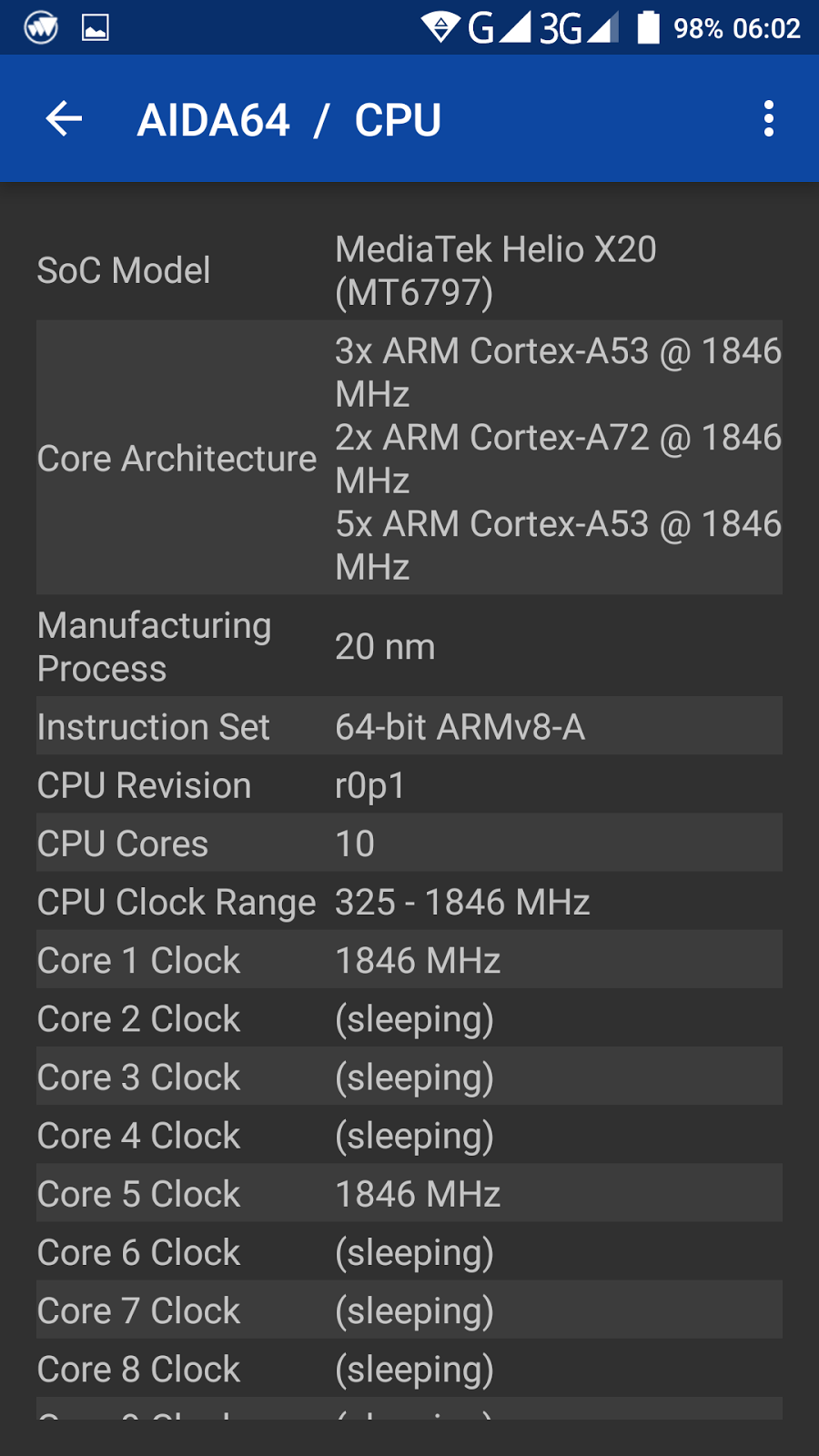
Task: Tap the Manufacturing Process row
Action: [409, 646]
